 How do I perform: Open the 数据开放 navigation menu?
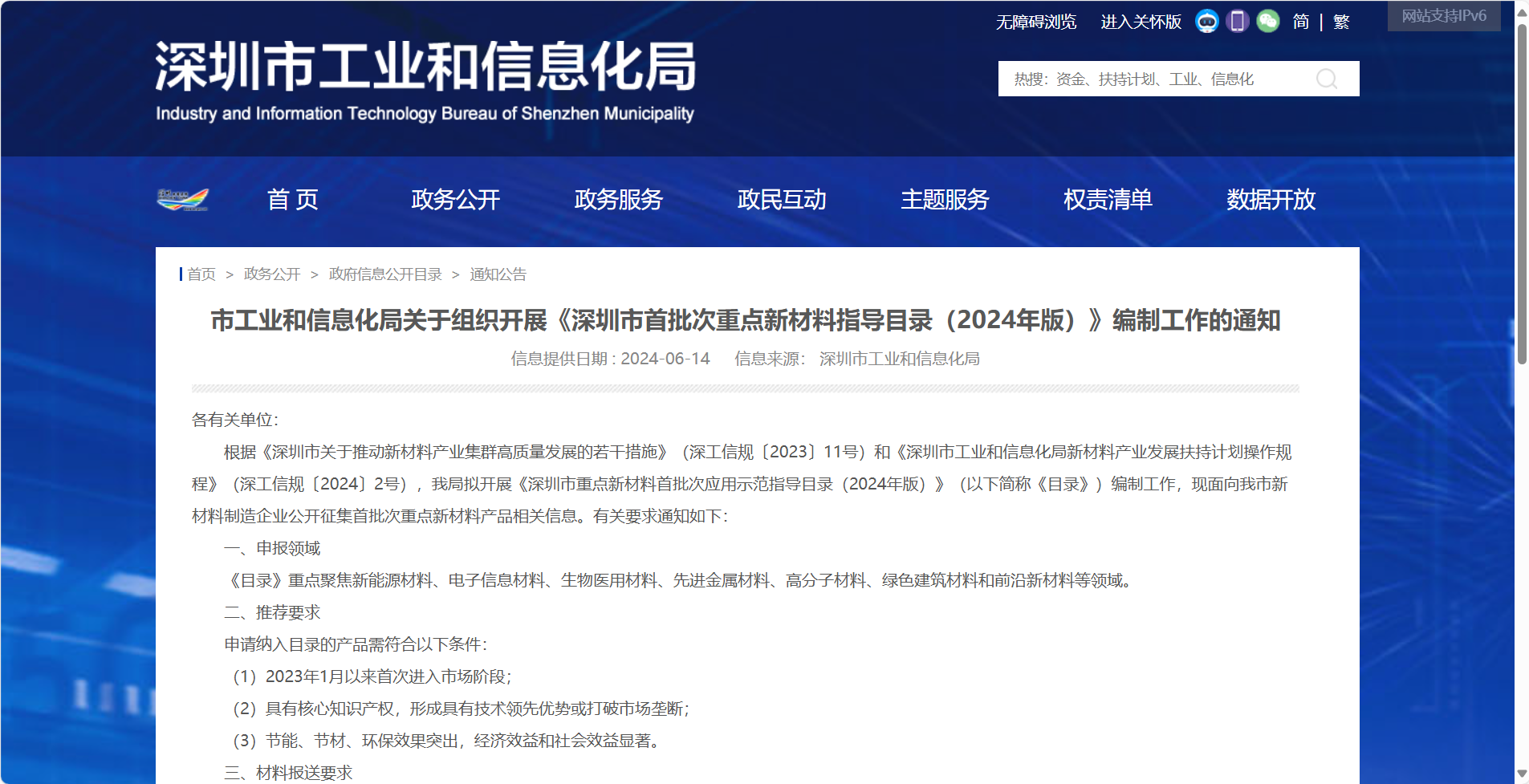(x=1271, y=199)
